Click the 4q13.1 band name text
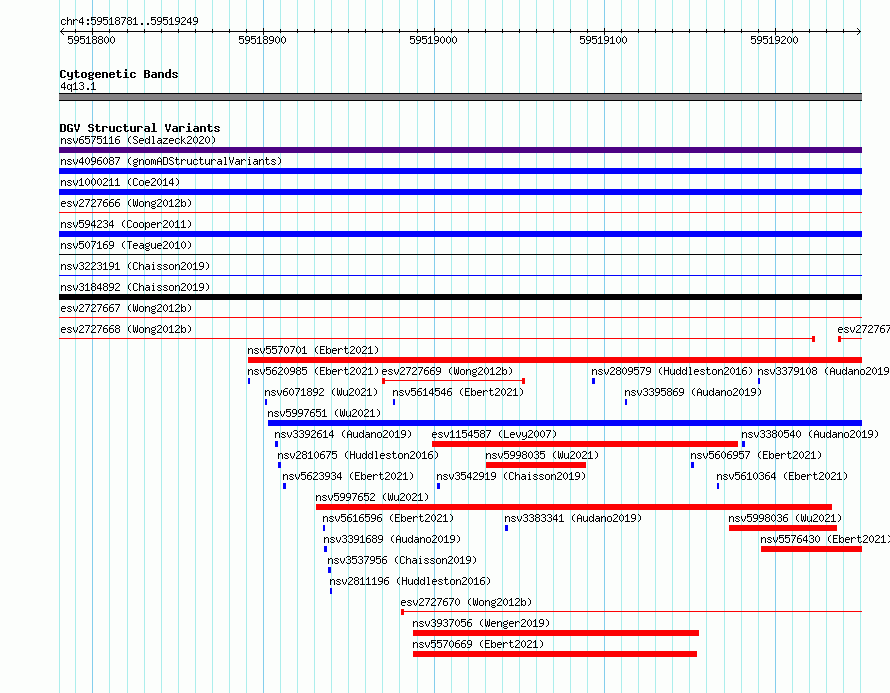890x693 pixels. click(x=78, y=86)
